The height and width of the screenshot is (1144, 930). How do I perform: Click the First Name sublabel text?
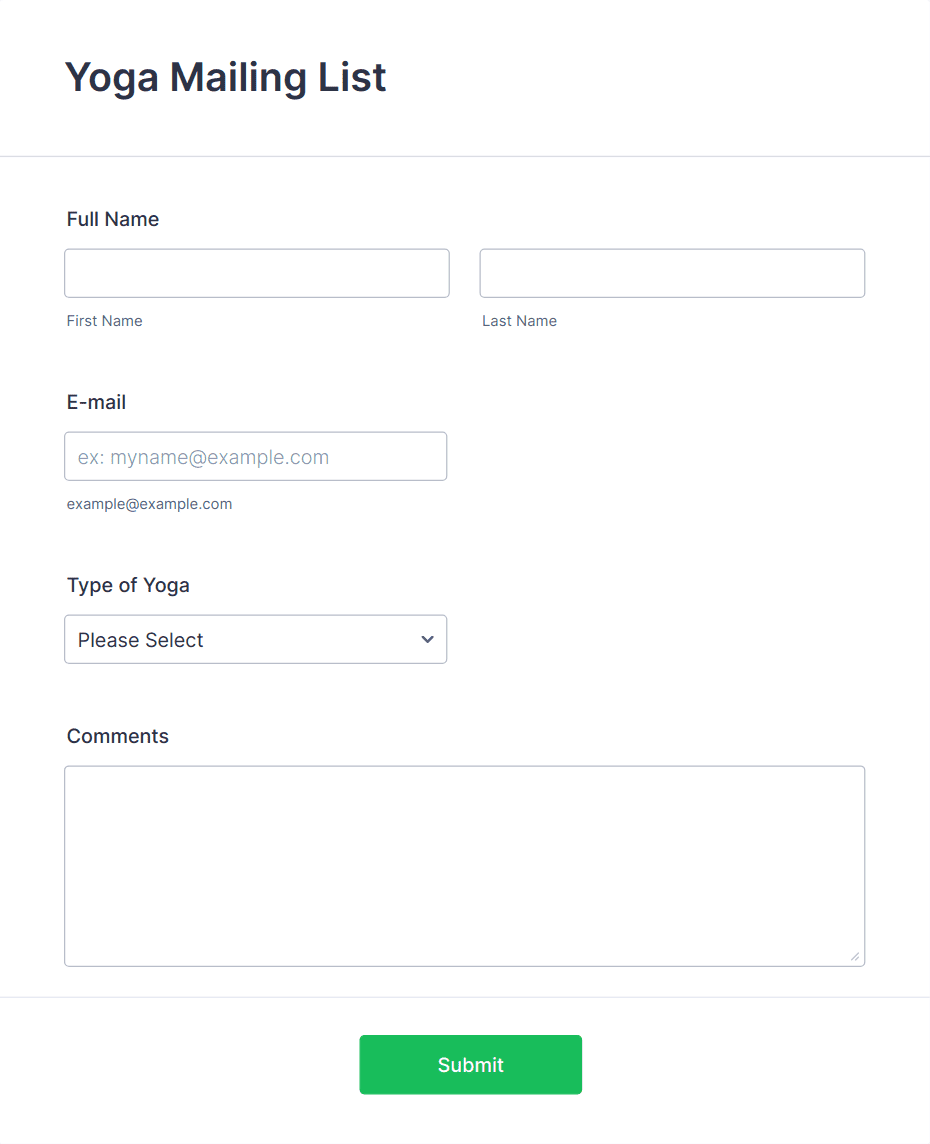click(x=104, y=321)
